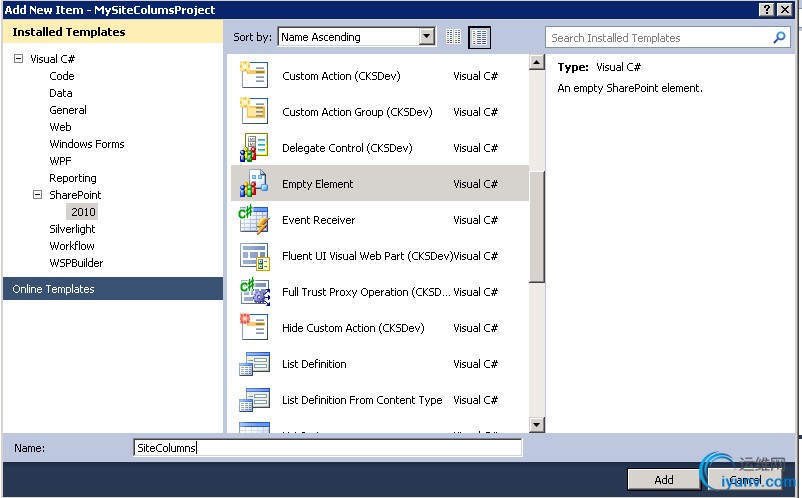Collapse the SharePoint tree node
The image size is (802, 498).
(x=37, y=195)
